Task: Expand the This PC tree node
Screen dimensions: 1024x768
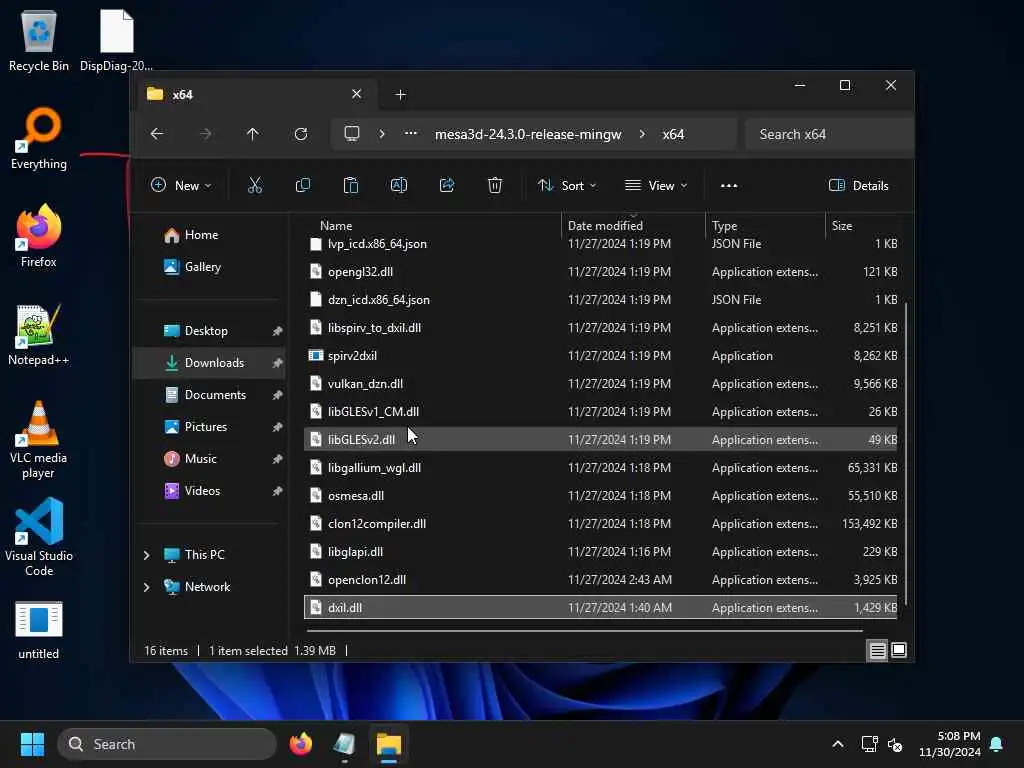Action: [146, 555]
